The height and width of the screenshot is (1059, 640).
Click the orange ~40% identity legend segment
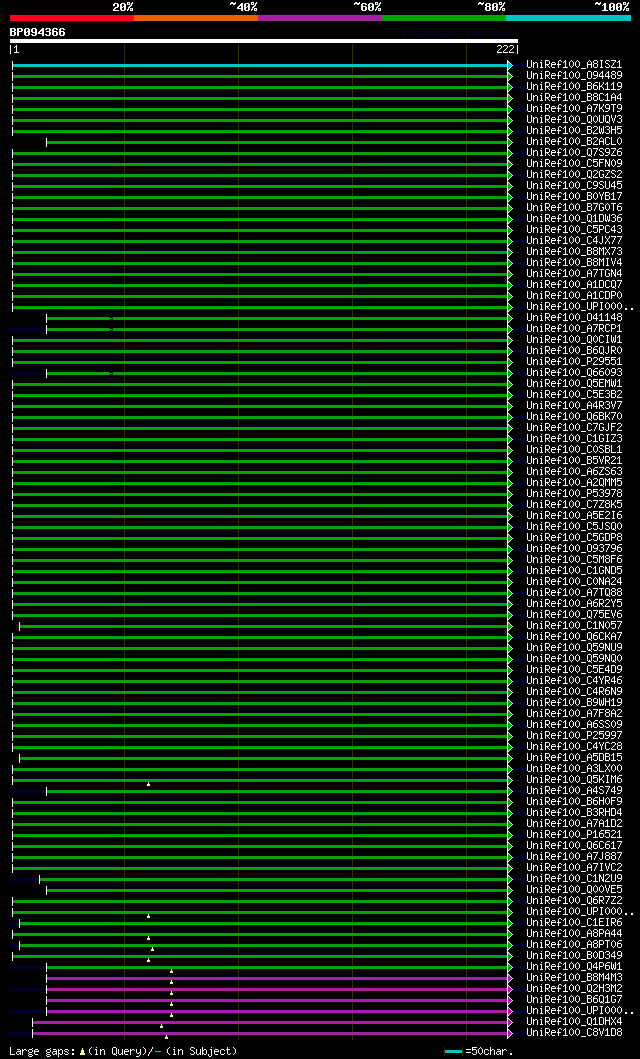coord(196,18)
